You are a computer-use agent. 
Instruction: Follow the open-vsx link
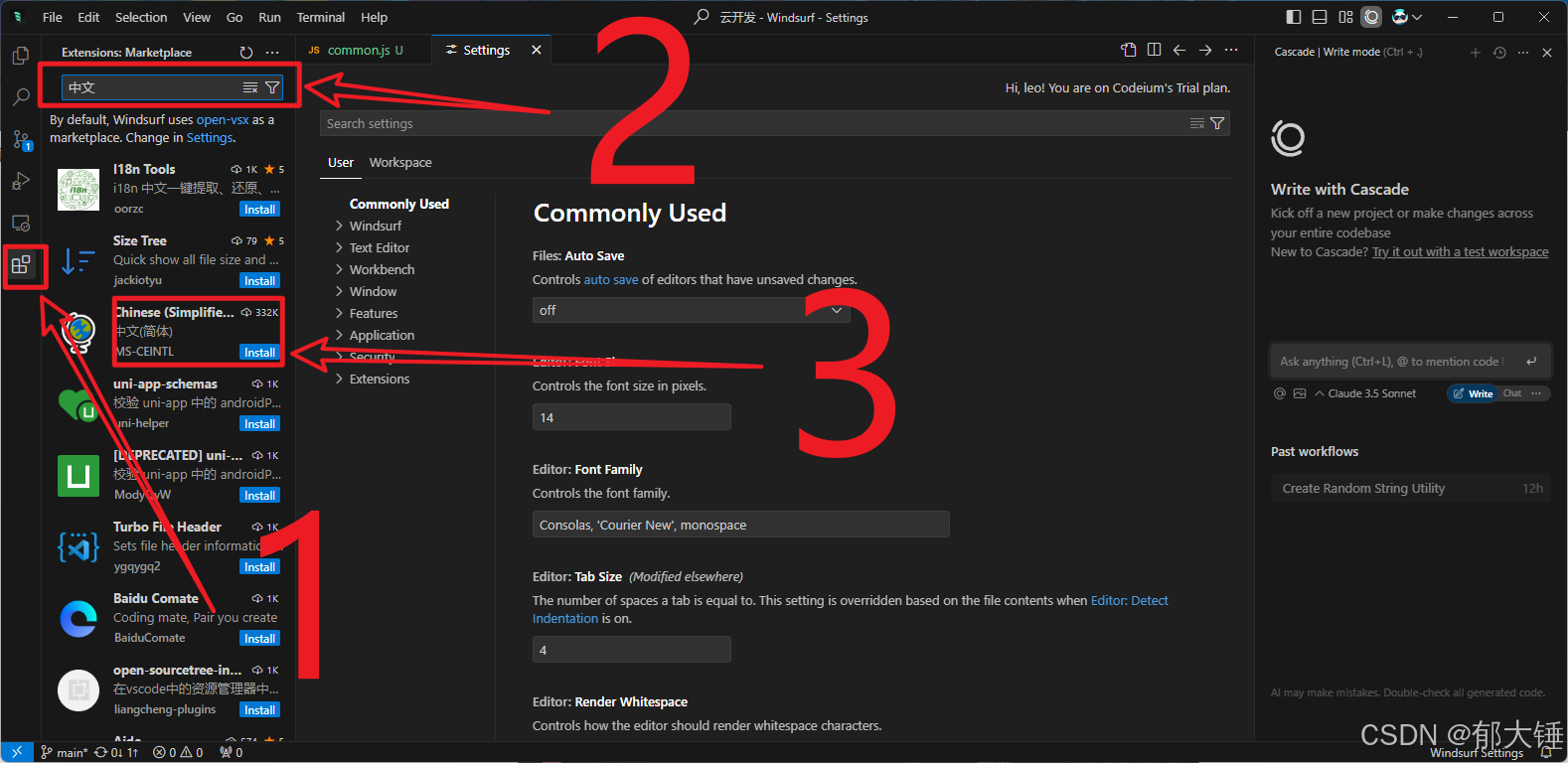[223, 119]
